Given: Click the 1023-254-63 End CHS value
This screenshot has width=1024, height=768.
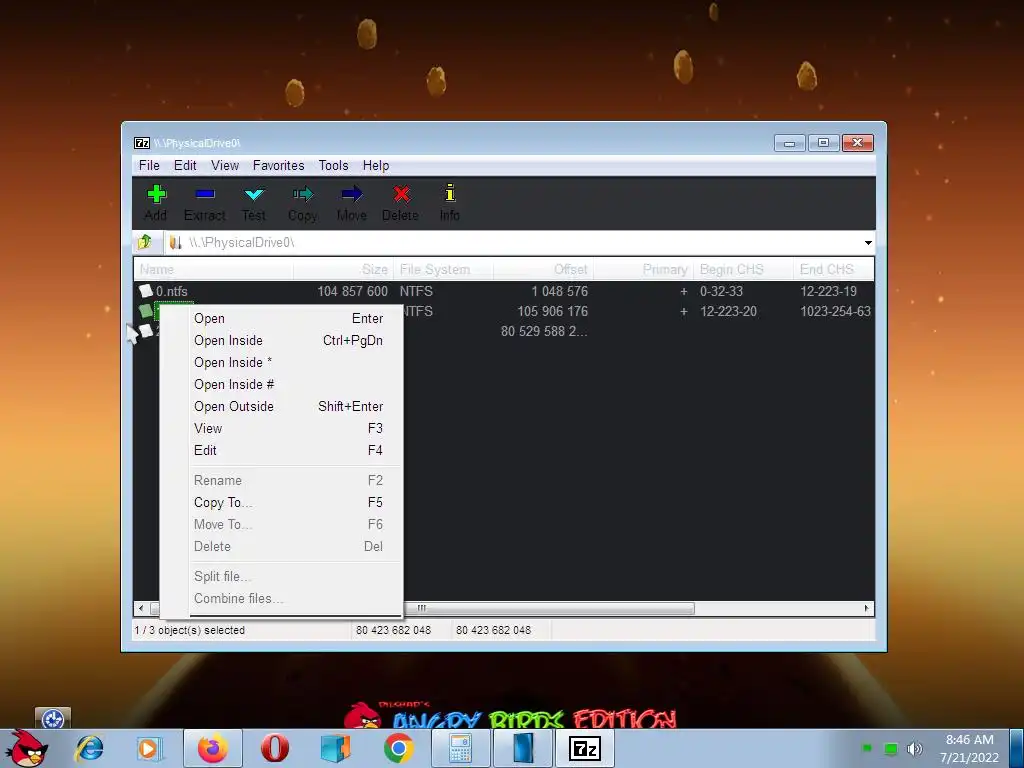Looking at the screenshot, I should [835, 312].
